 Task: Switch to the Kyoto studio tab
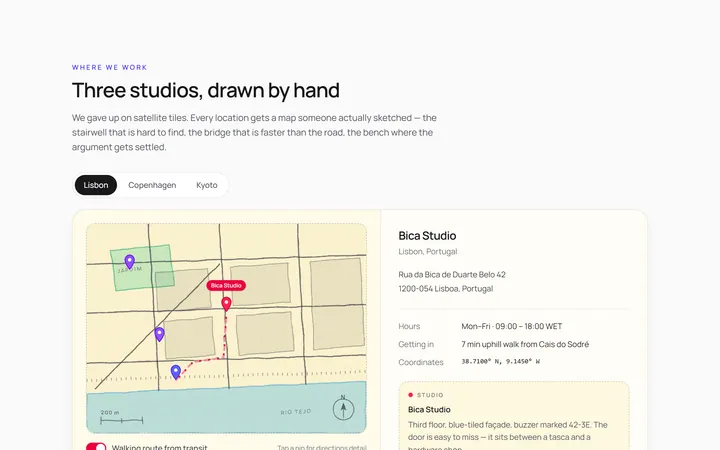point(207,185)
